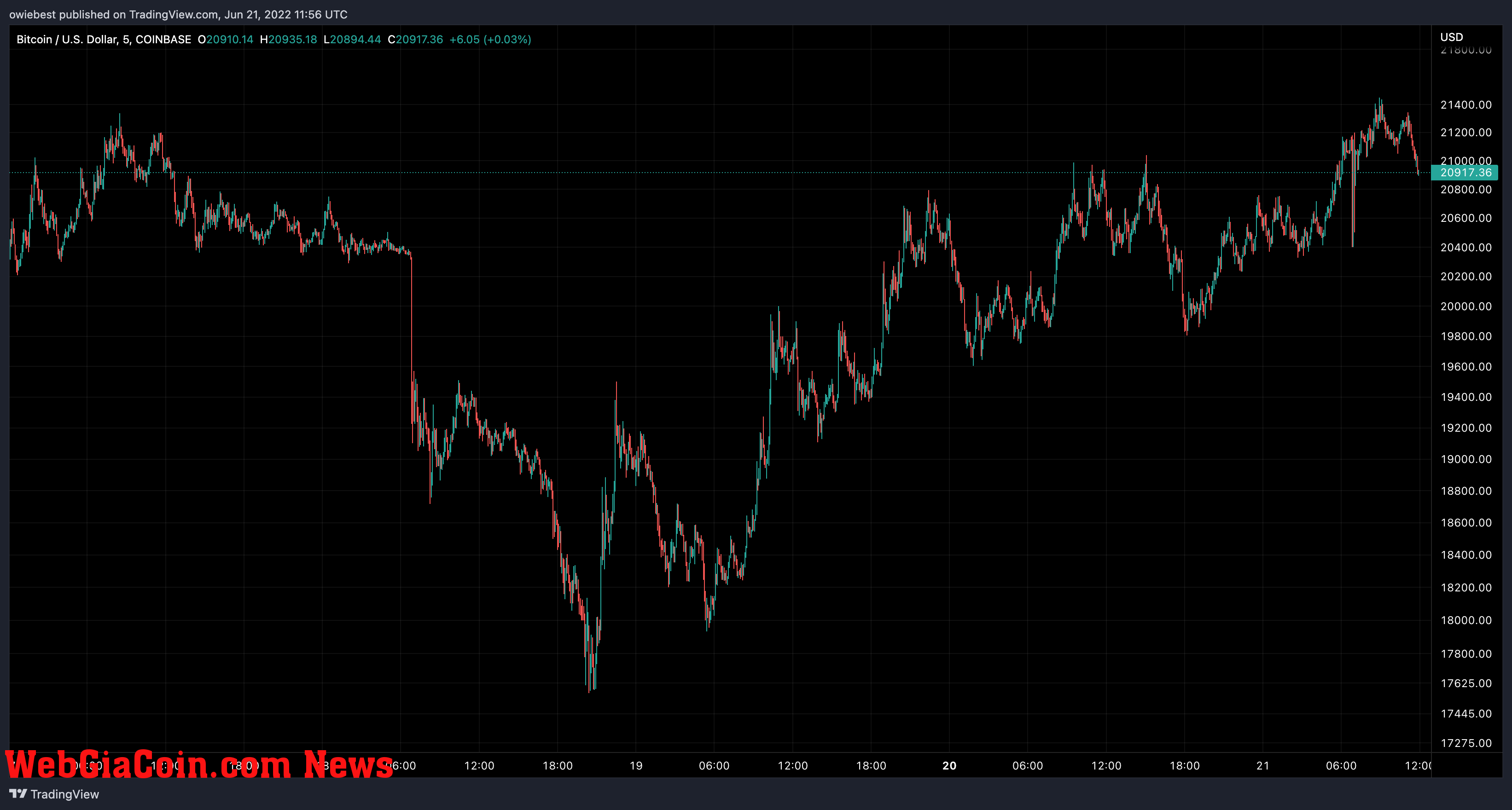1512x810 pixels.
Task: Click the 06:00 label just after date 21
Action: tap(1341, 766)
